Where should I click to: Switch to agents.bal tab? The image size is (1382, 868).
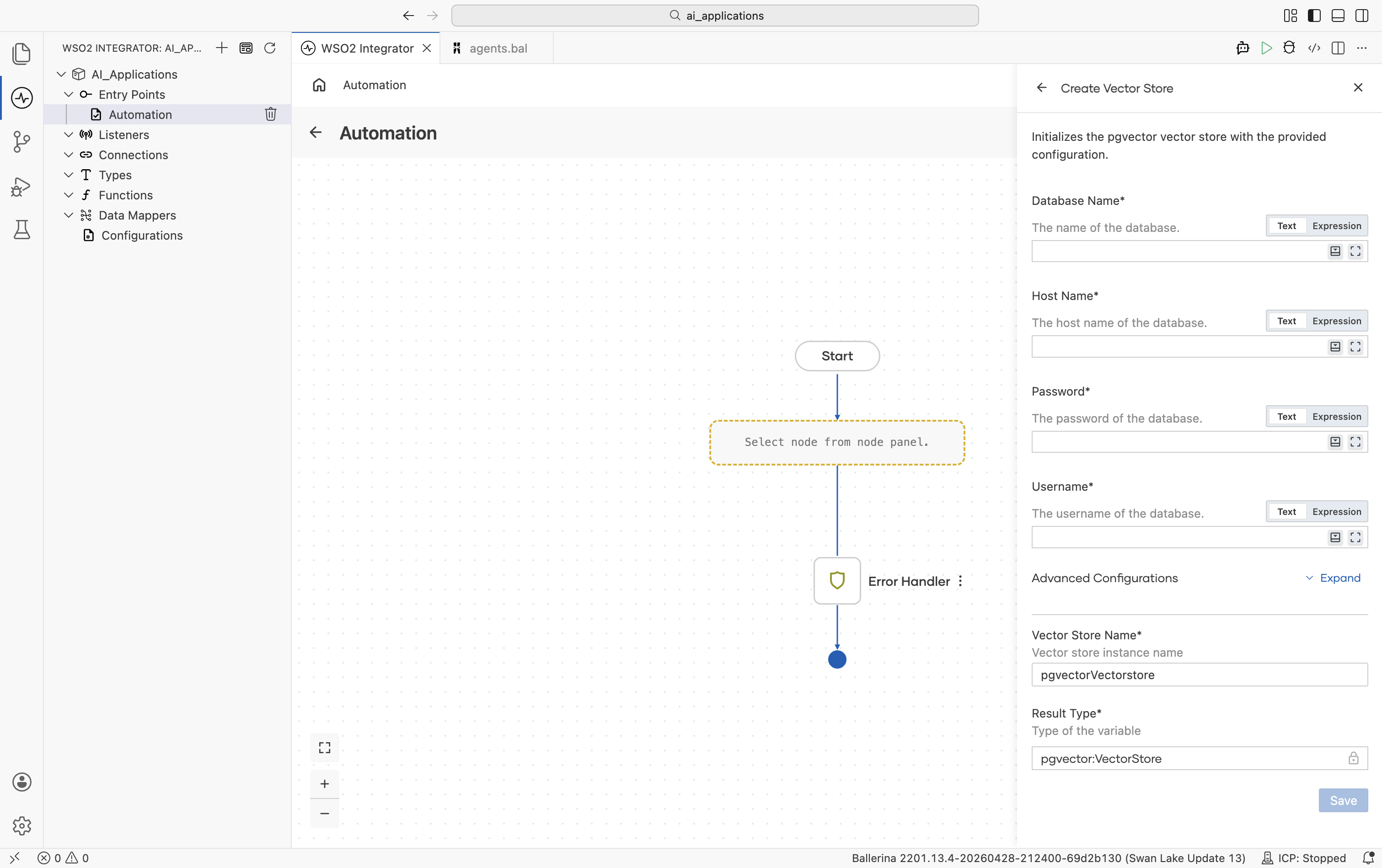coord(497,48)
